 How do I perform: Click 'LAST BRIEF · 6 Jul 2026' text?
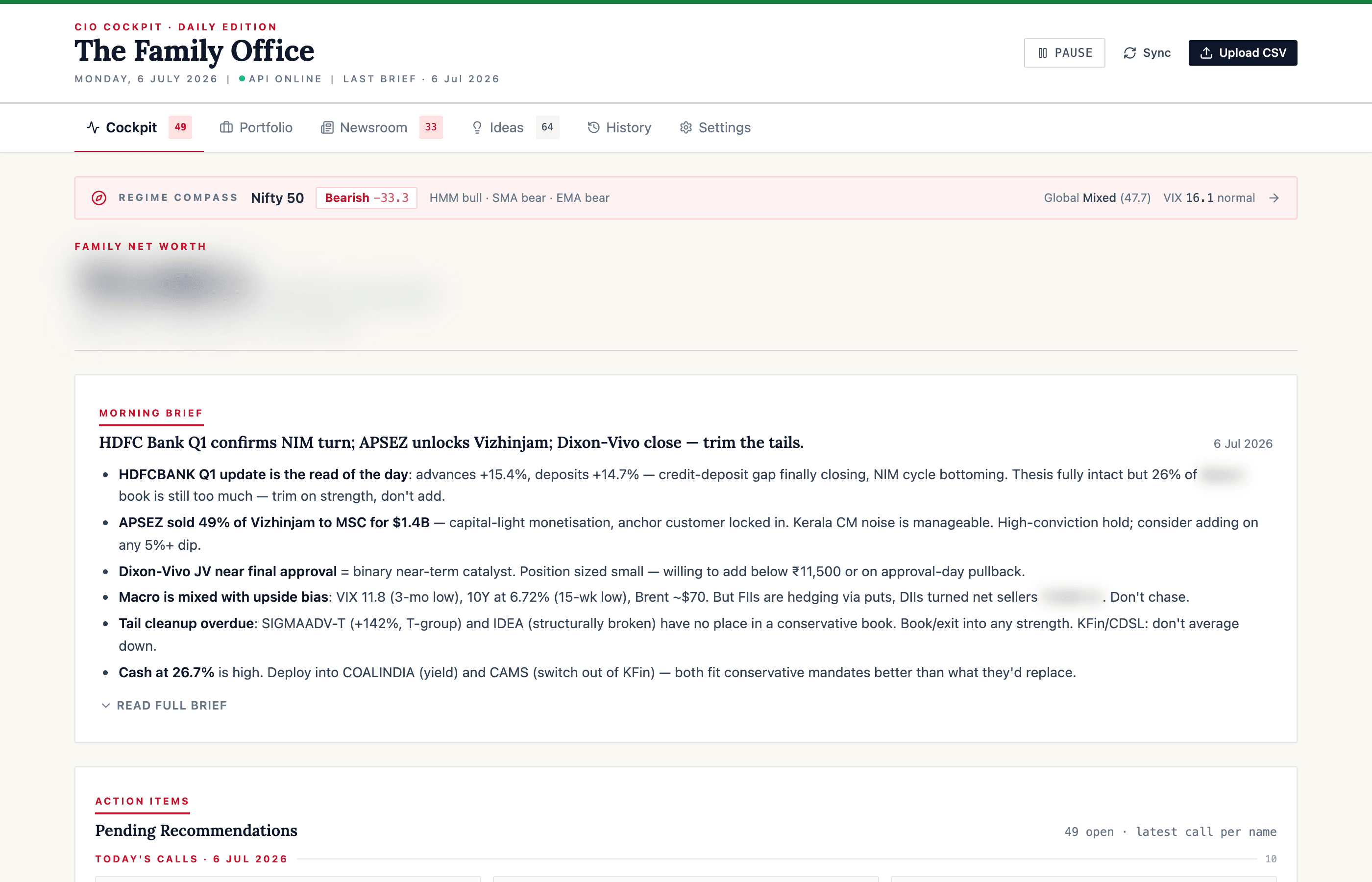[421, 78]
